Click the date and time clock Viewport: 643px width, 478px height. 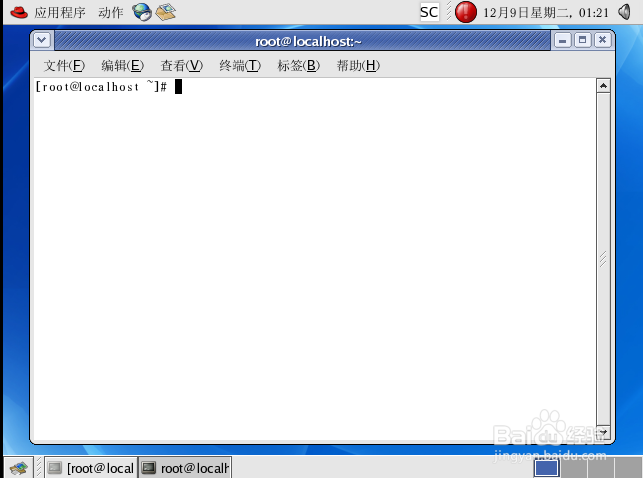(x=546, y=13)
